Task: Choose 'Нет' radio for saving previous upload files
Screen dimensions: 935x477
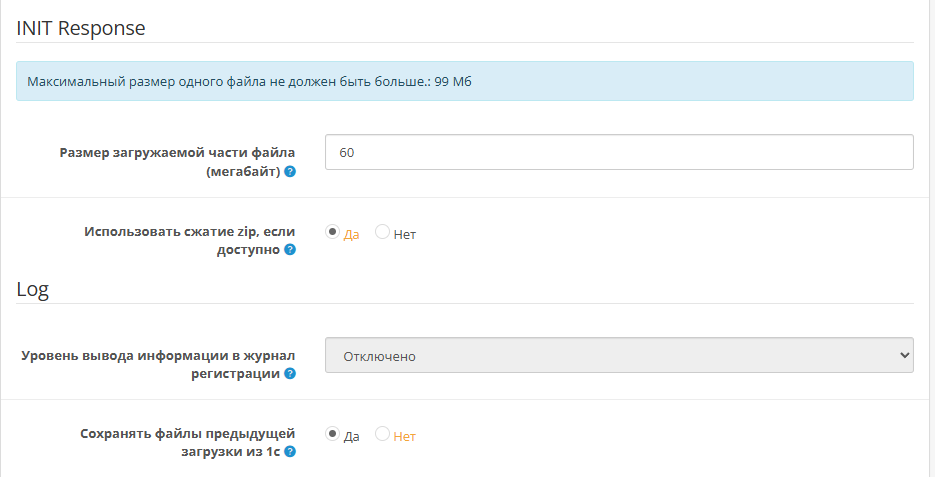Action: tap(382, 434)
